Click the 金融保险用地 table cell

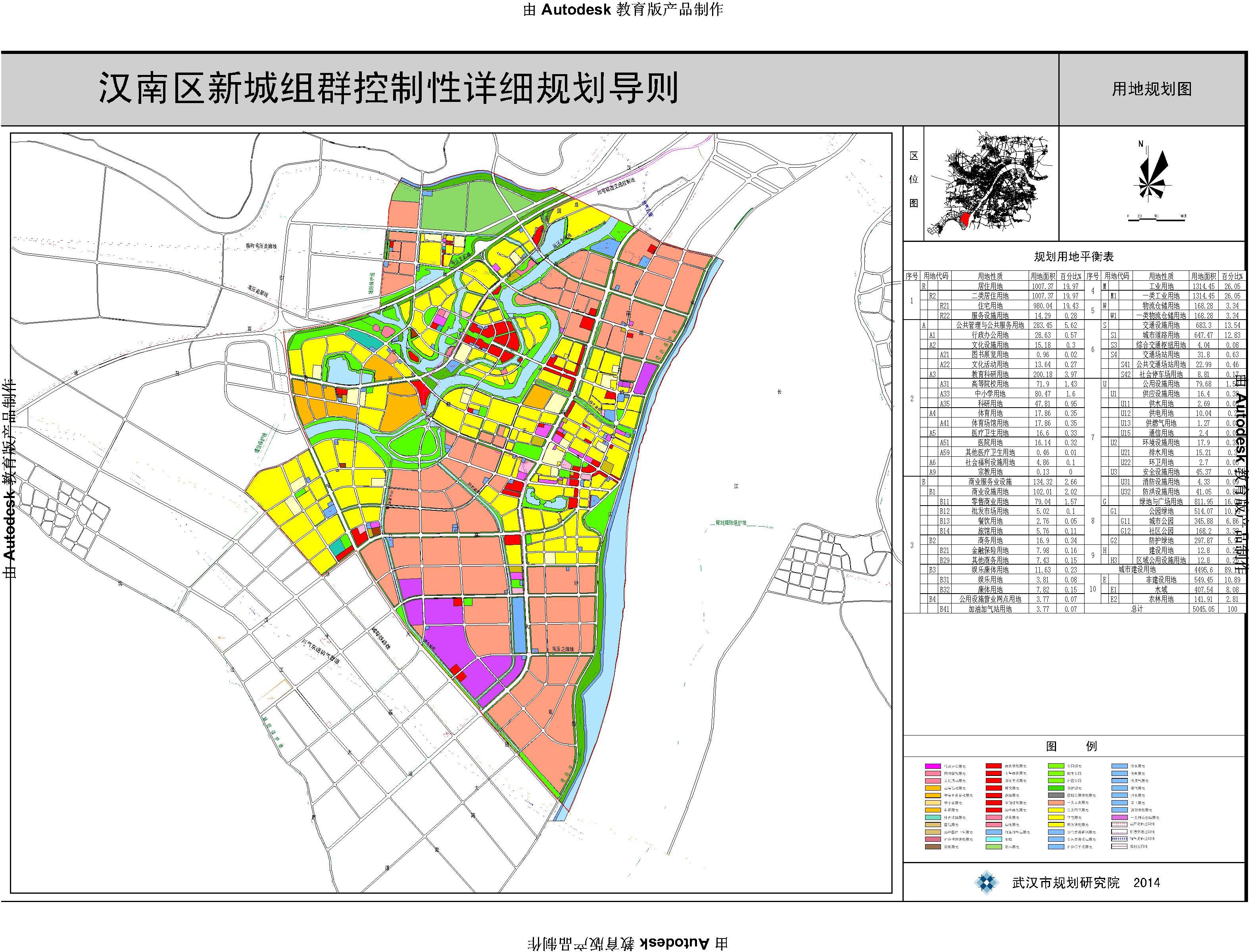tap(990, 550)
